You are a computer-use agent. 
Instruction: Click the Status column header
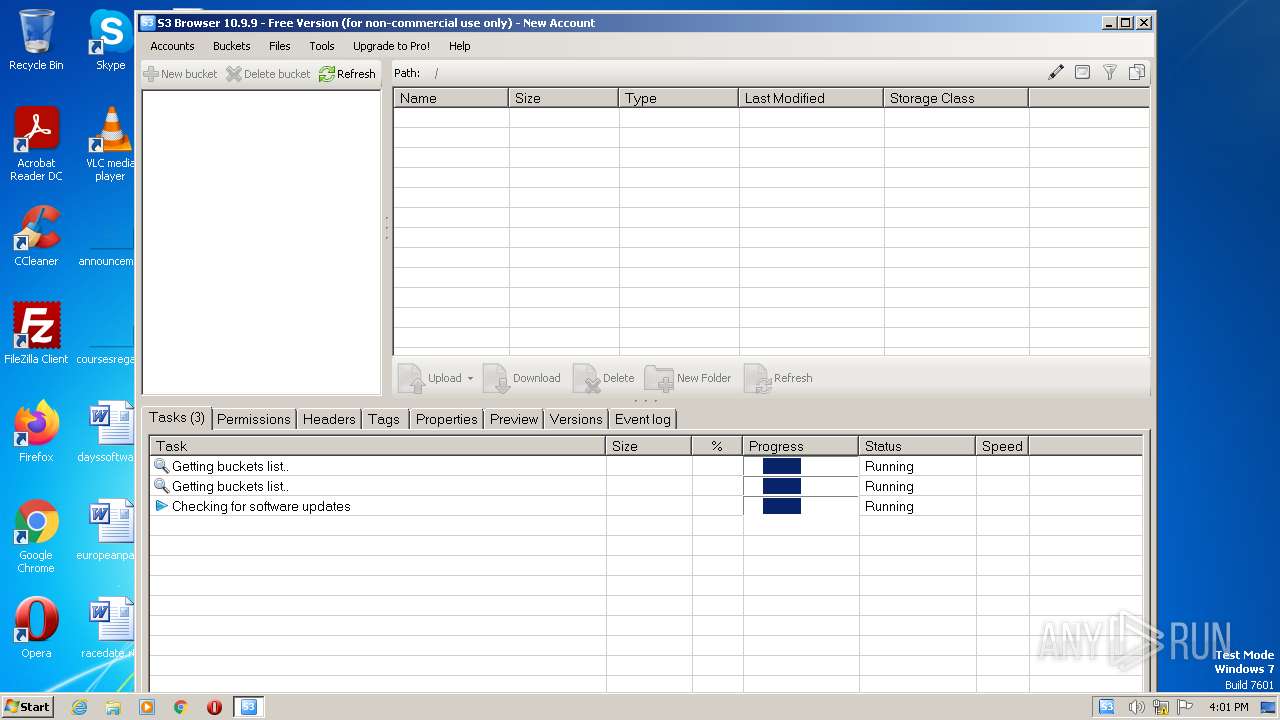917,446
